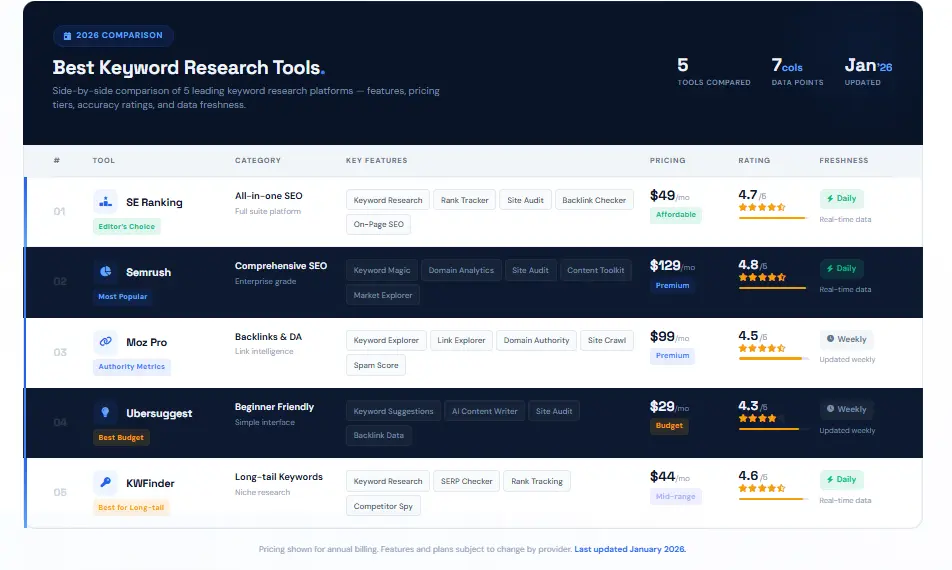This screenshot has height=570, width=952.
Task: Click the Rank Tracker feature tag
Action: [x=464, y=200]
